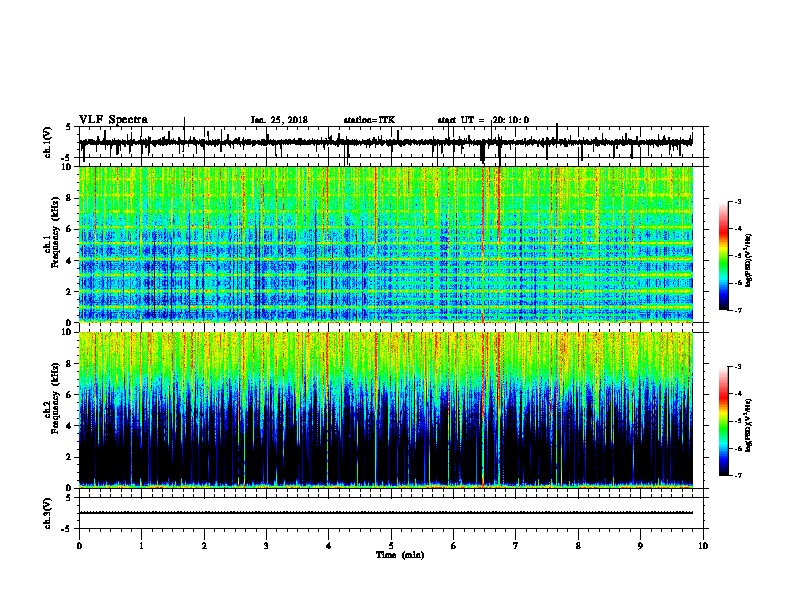Select the ch.1 voltage waveform trace
The width and height of the screenshot is (792, 612).
click(386, 143)
